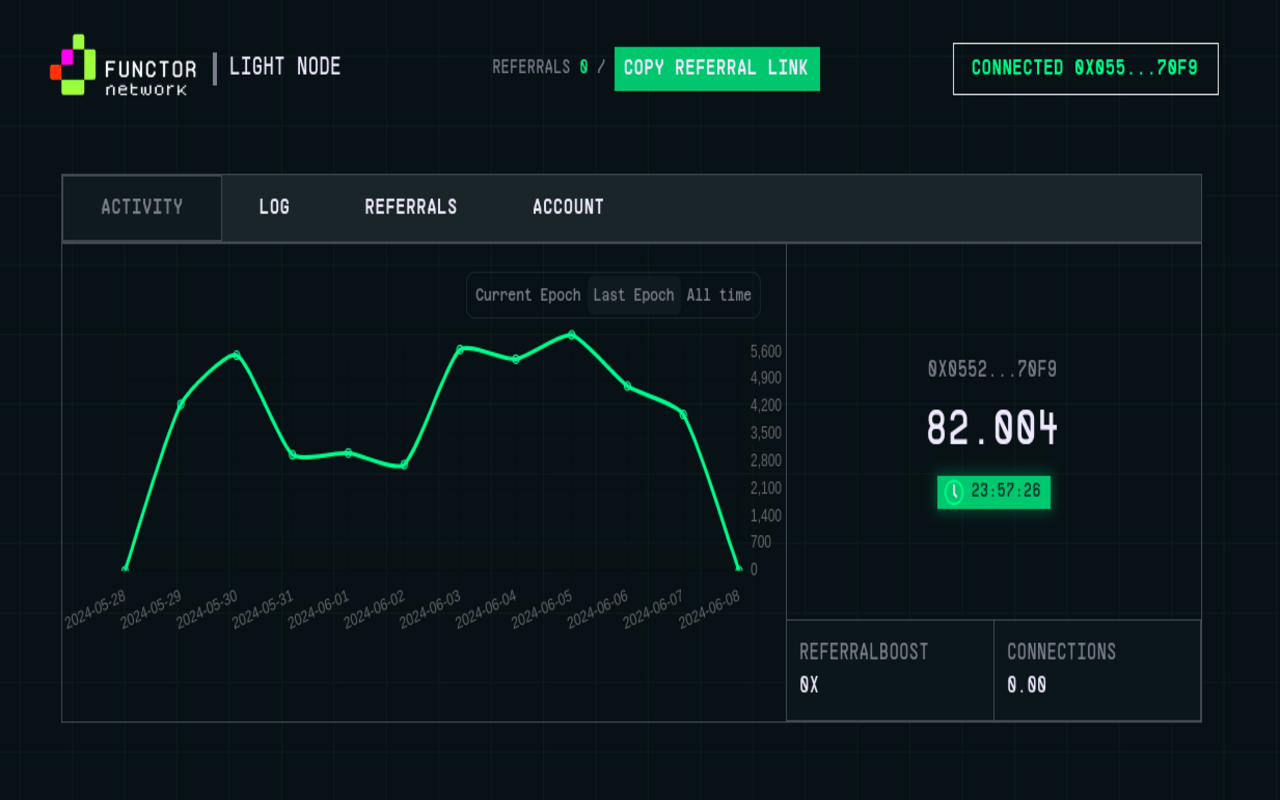Switch chart range to All time
Viewport: 1280px width, 800px height.
pos(718,295)
